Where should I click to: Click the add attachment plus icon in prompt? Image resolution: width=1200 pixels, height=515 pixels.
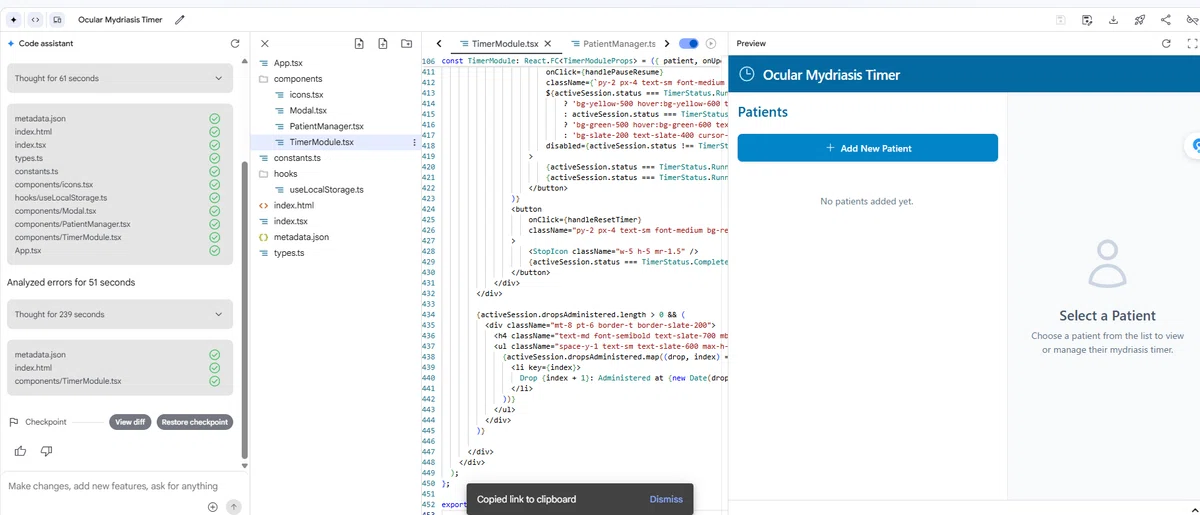click(213, 507)
